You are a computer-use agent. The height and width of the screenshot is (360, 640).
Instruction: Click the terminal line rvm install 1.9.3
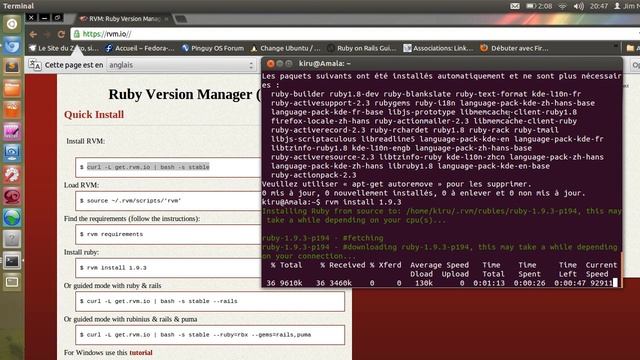pyautogui.click(x=331, y=202)
